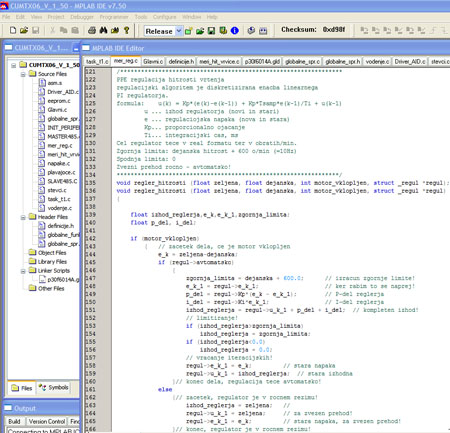Open the Configure menu
Screen dimensions: 450x433
click(x=164, y=17)
